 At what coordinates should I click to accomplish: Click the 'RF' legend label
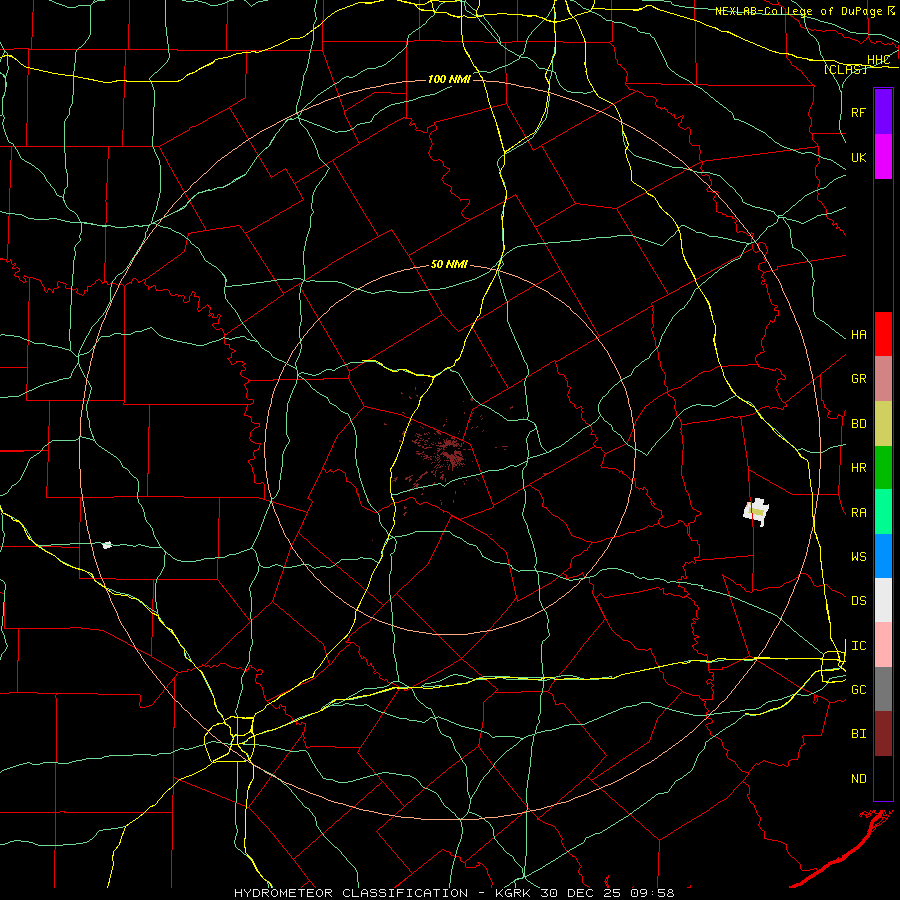coord(858,112)
